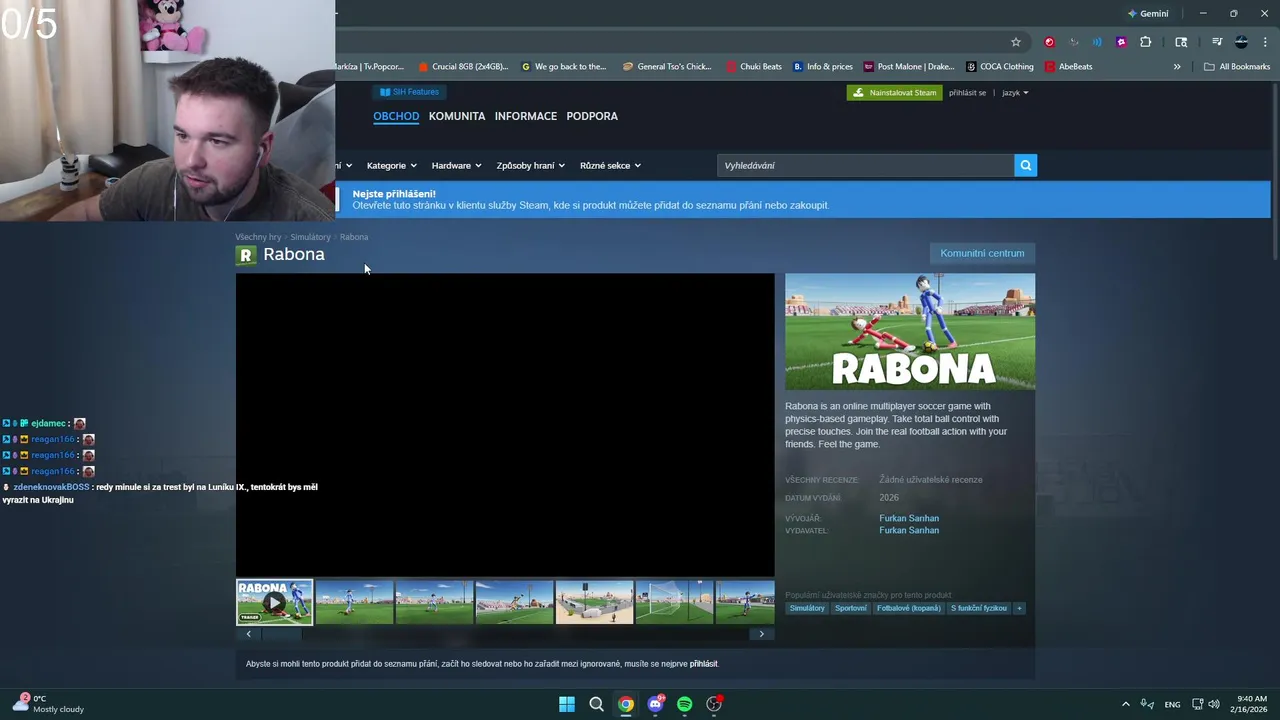Open the Gemini button in Chrome
1280x720 pixels.
pos(1148,14)
